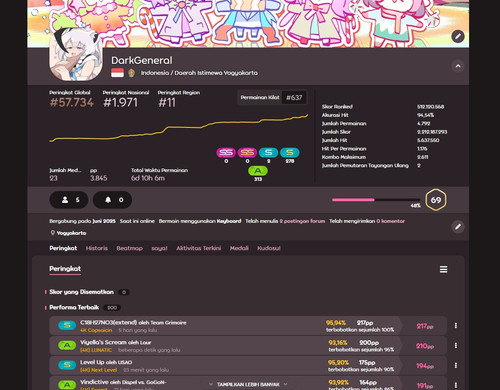Switch to the Beatmap tab
This screenshot has width=500, height=390.
click(129, 248)
